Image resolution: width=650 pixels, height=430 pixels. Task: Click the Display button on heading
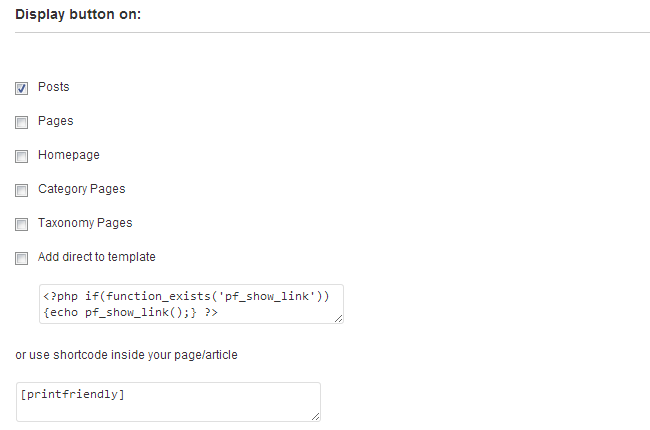(78, 15)
